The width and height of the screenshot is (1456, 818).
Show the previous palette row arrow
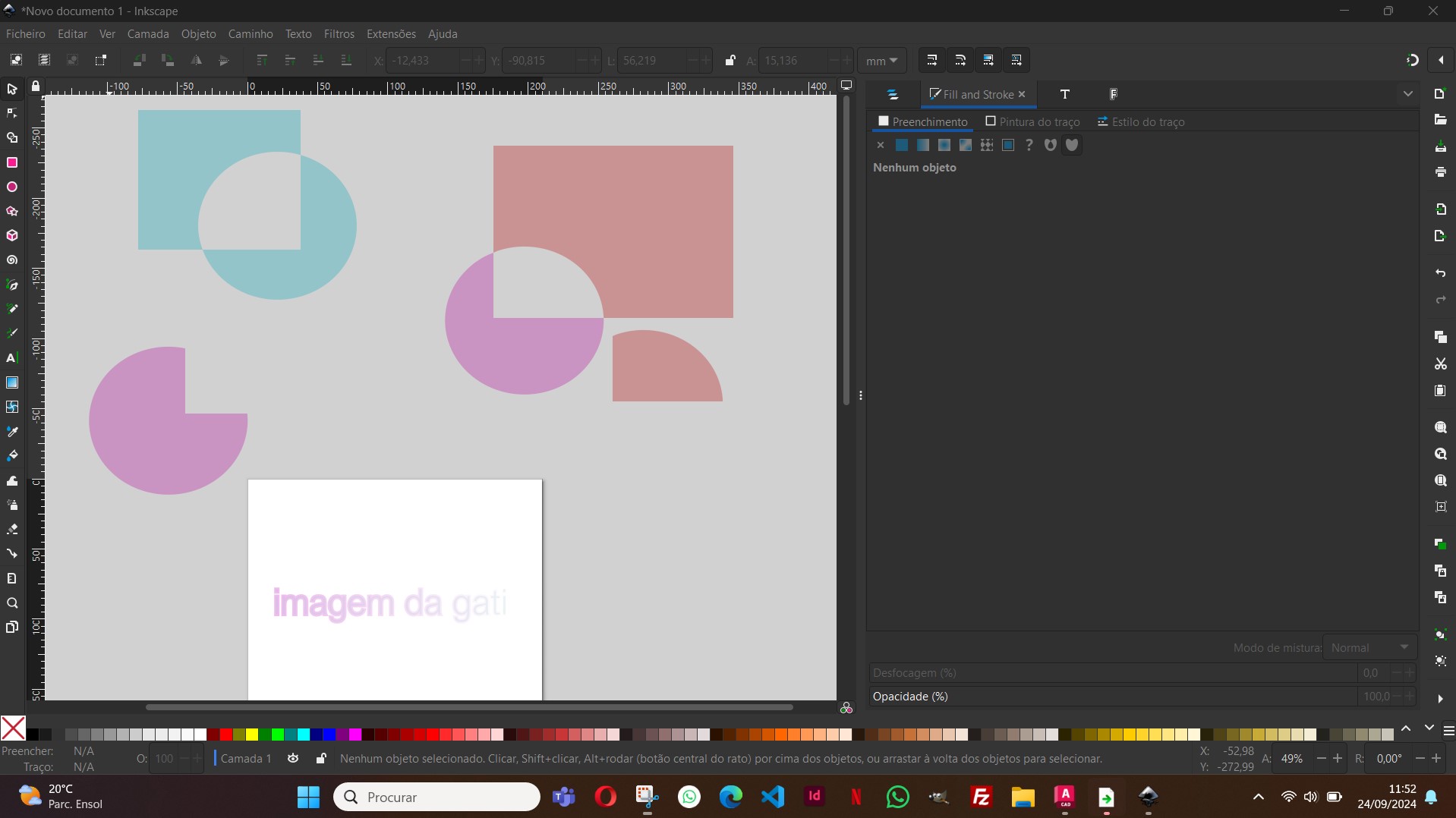1406,728
